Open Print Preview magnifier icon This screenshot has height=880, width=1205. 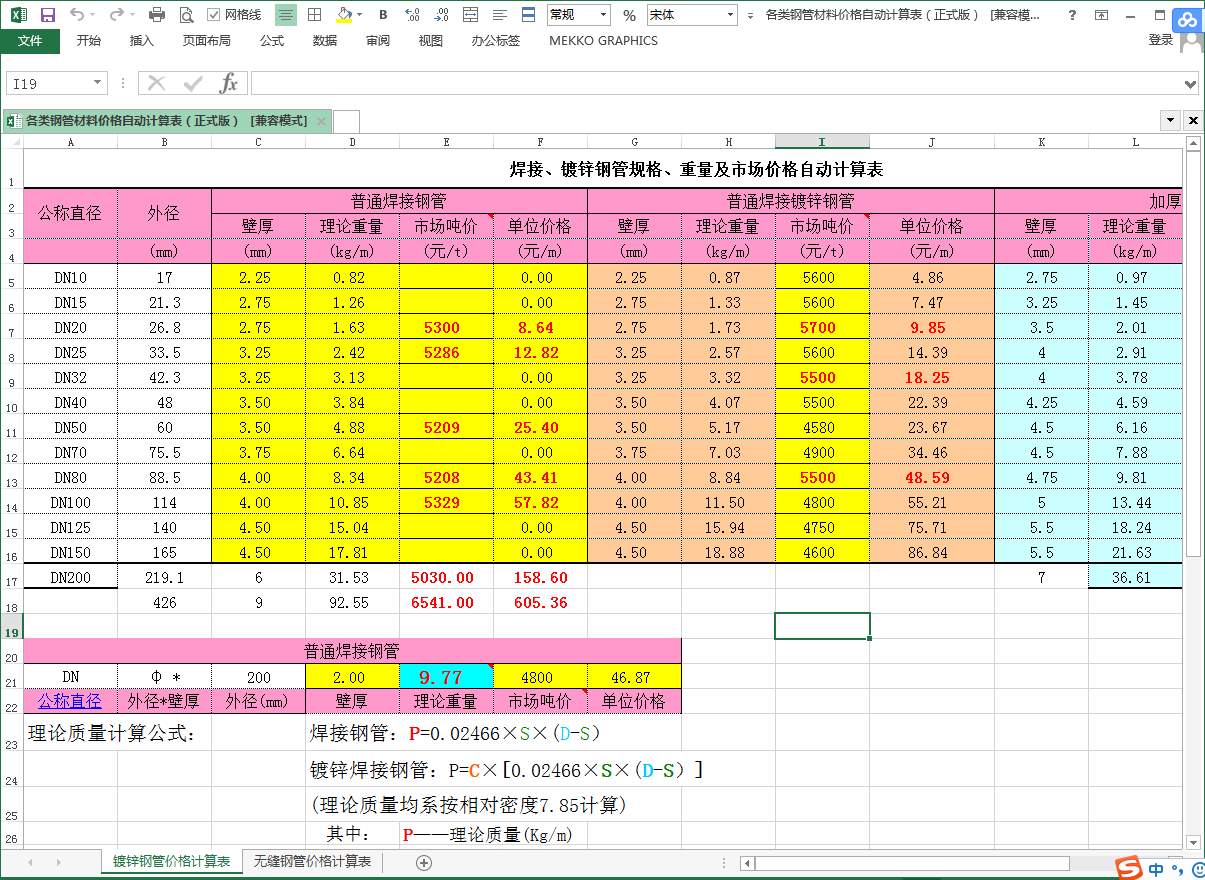click(x=186, y=15)
